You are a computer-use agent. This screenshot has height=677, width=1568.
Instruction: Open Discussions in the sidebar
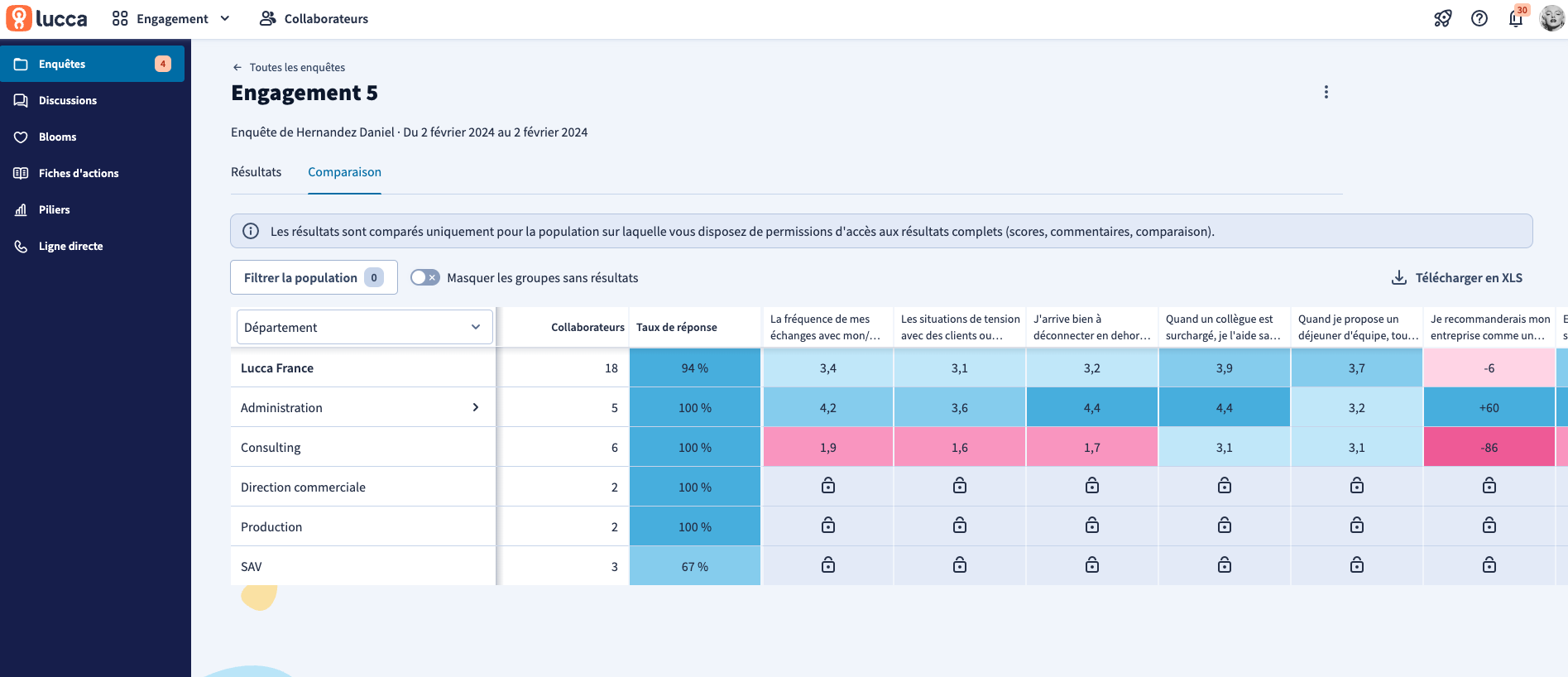92,100
